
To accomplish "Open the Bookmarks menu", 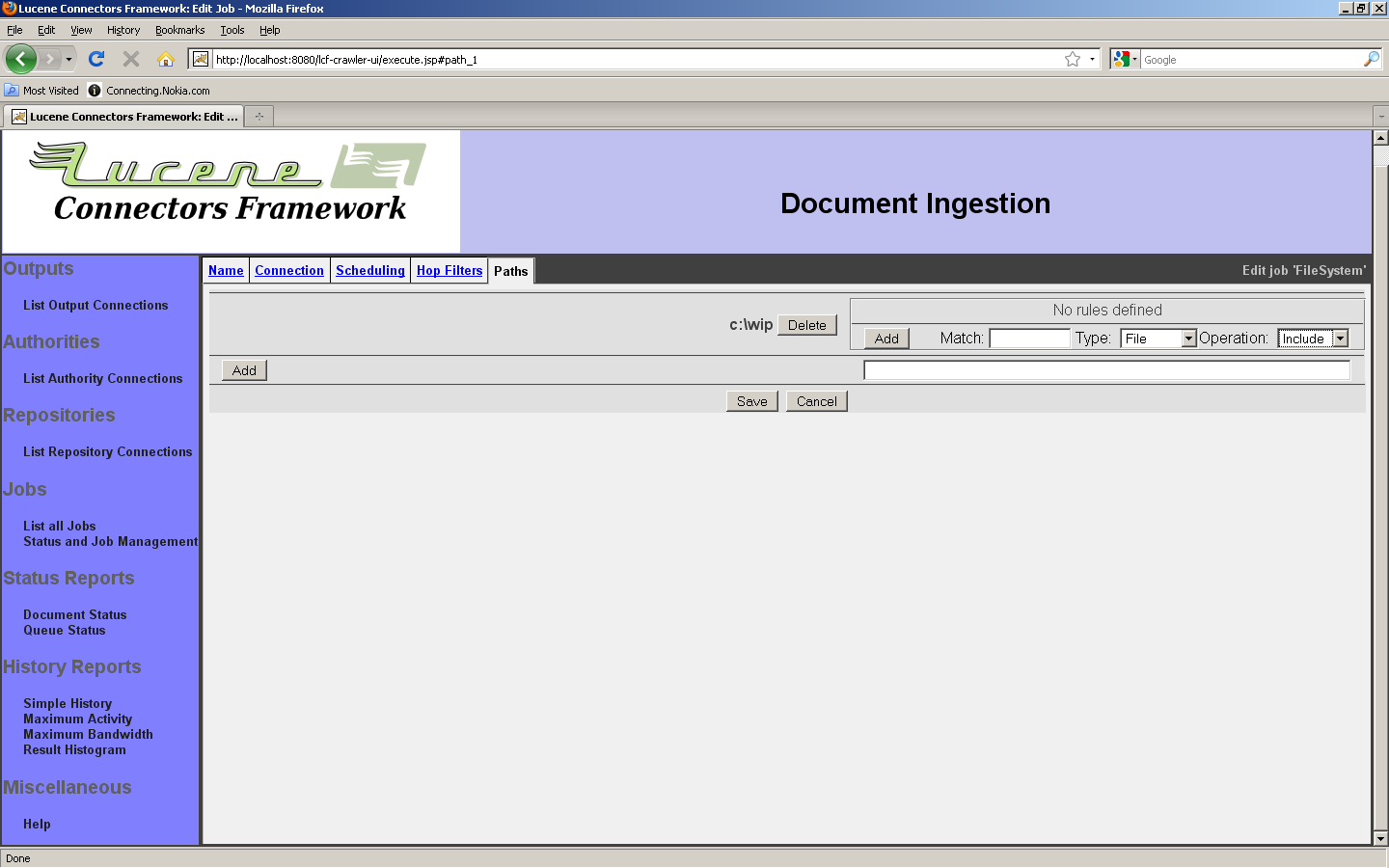I will (179, 30).
